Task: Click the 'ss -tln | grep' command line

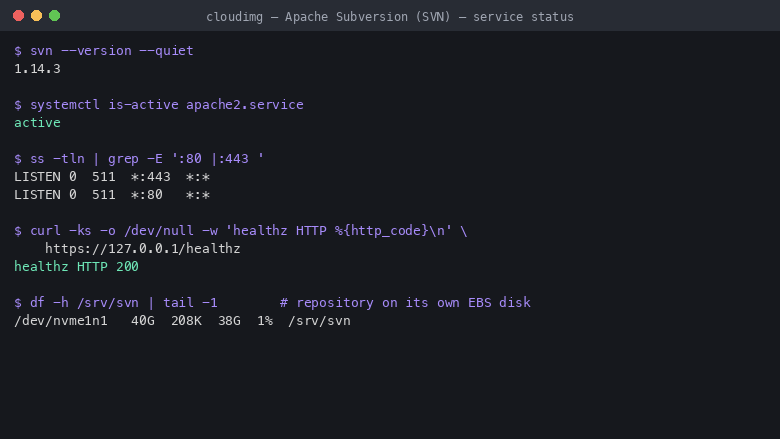Action: point(139,159)
